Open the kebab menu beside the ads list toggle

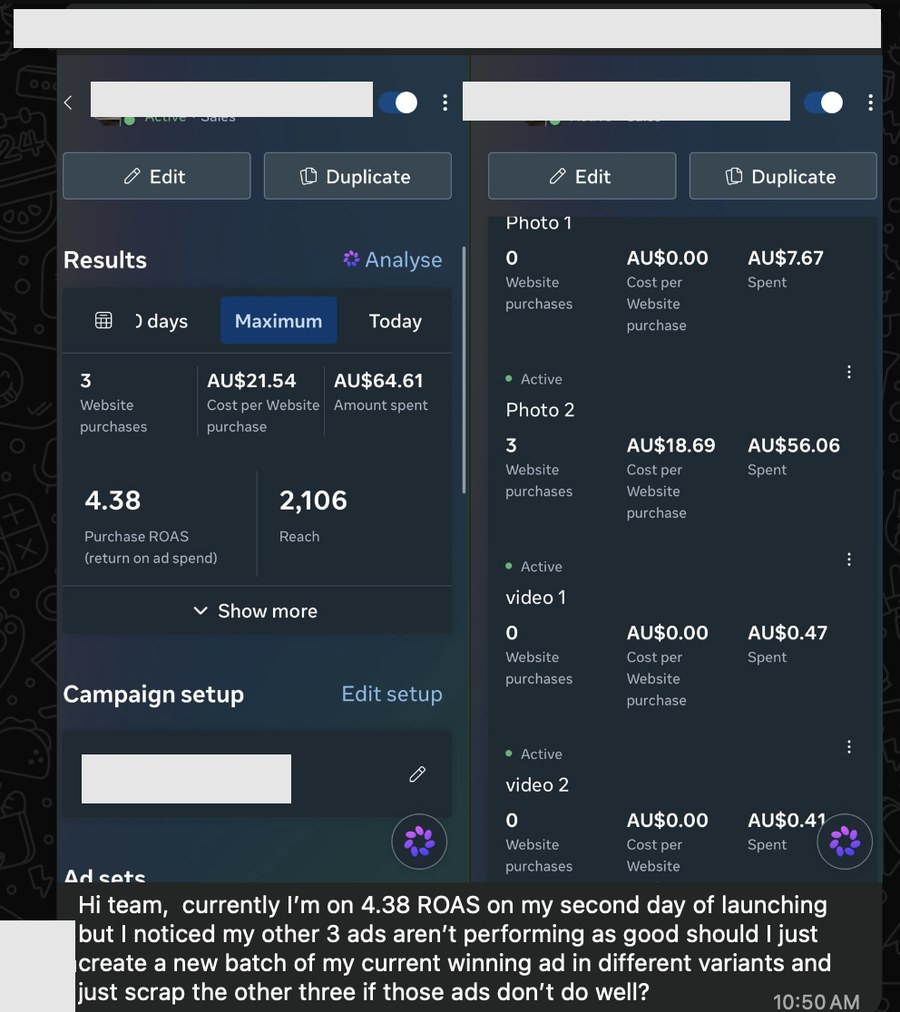coord(870,102)
